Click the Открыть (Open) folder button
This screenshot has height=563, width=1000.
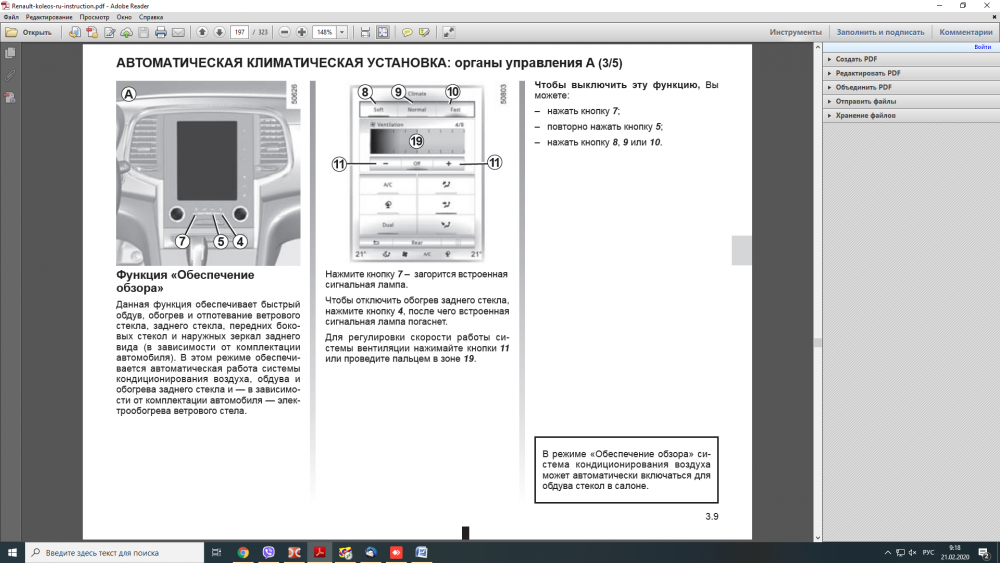(29, 32)
